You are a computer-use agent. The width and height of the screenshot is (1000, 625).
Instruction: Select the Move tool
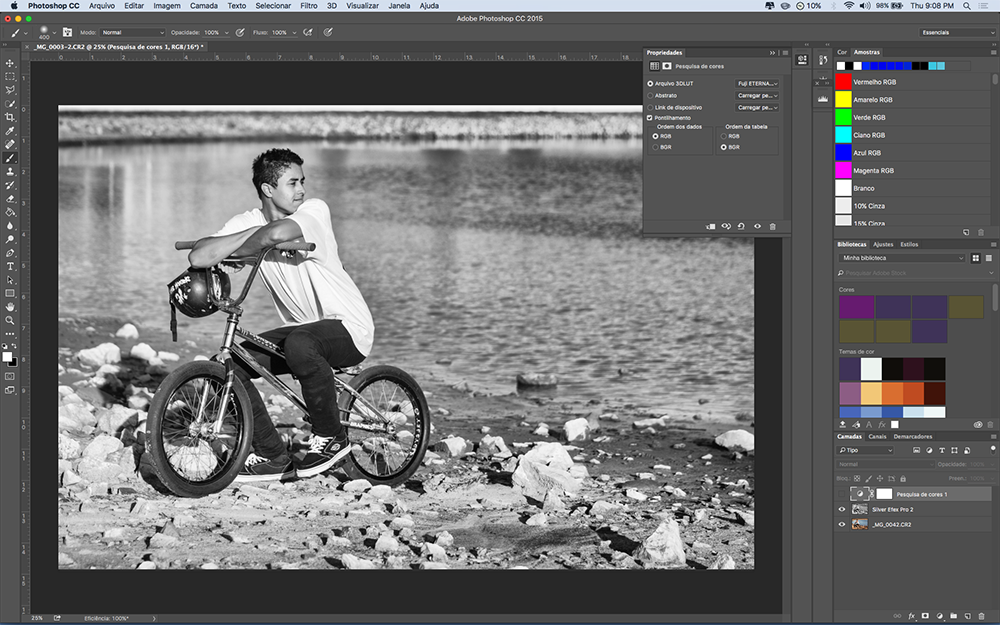(x=10, y=63)
